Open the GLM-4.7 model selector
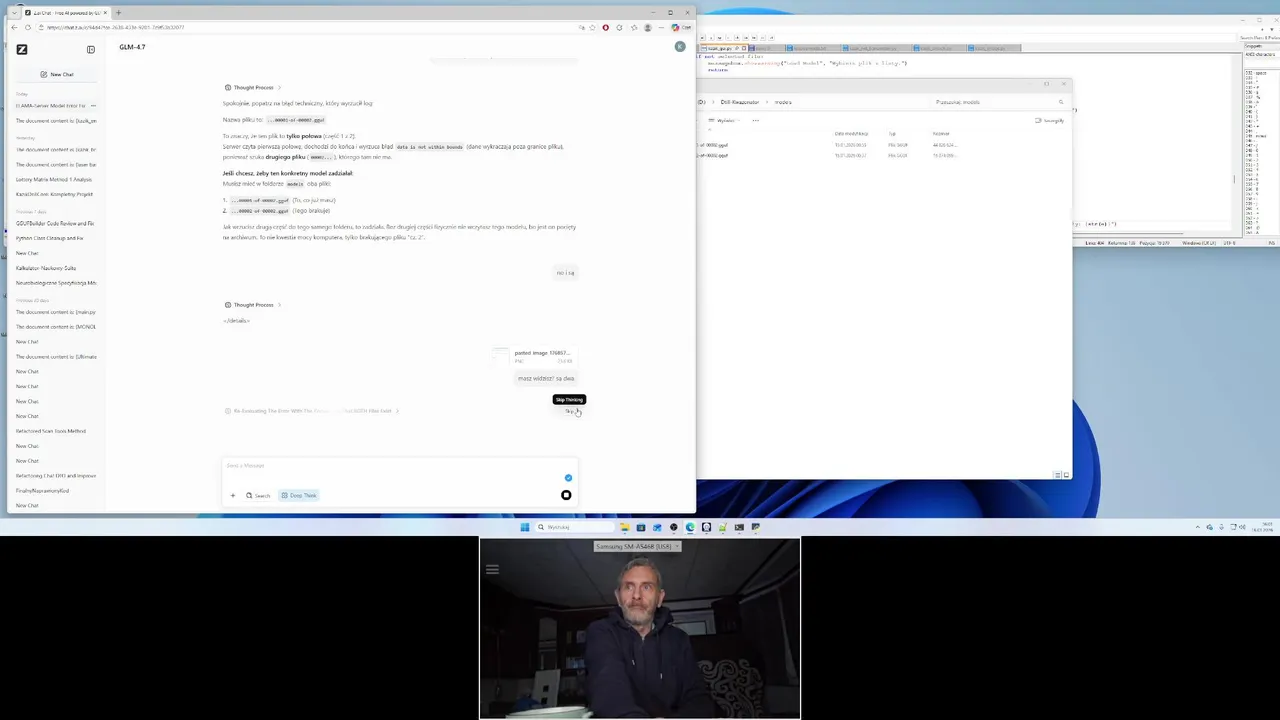This screenshot has width=1280, height=720. 132,47
